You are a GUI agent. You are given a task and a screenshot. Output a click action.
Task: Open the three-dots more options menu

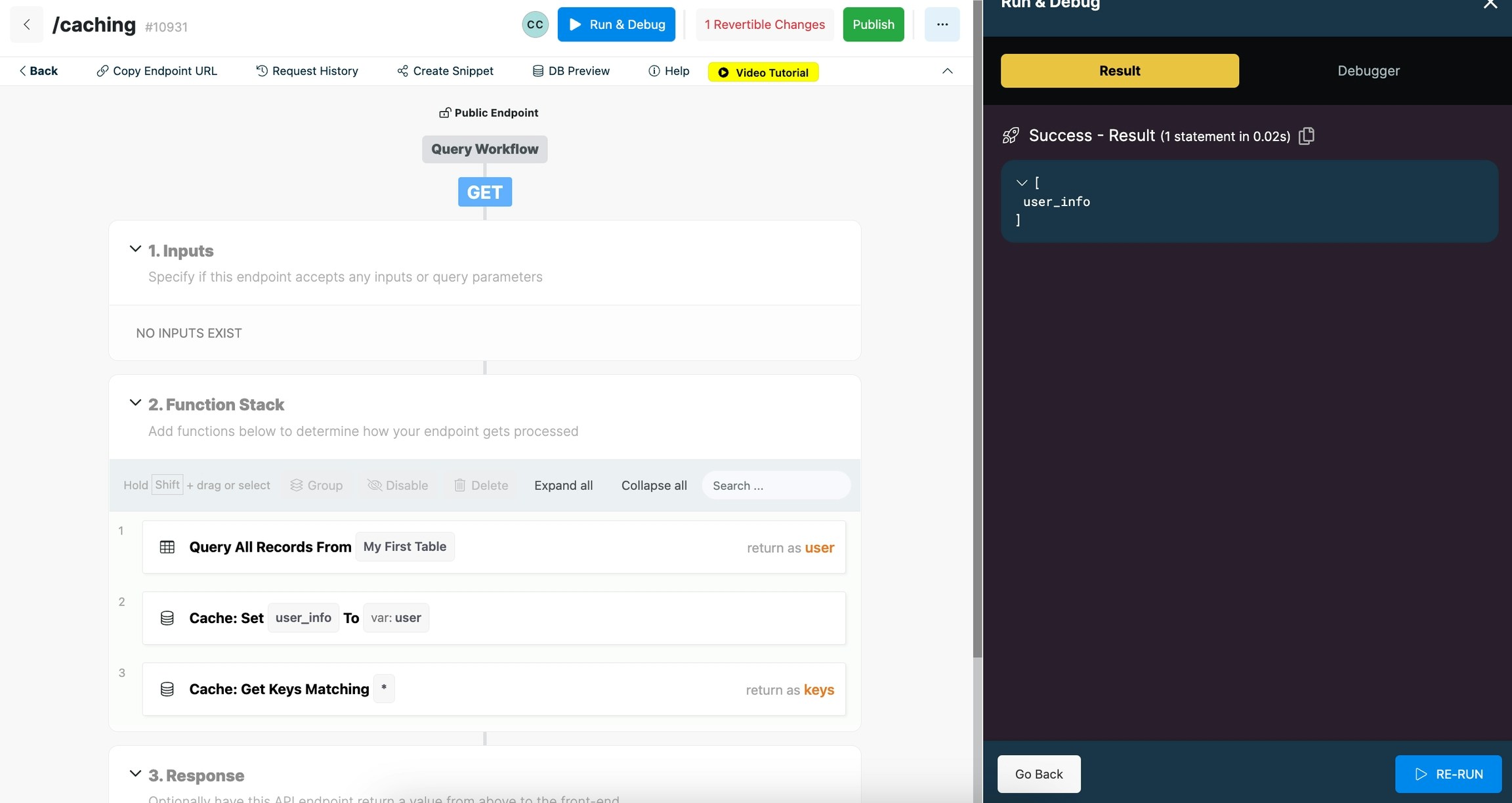point(942,24)
